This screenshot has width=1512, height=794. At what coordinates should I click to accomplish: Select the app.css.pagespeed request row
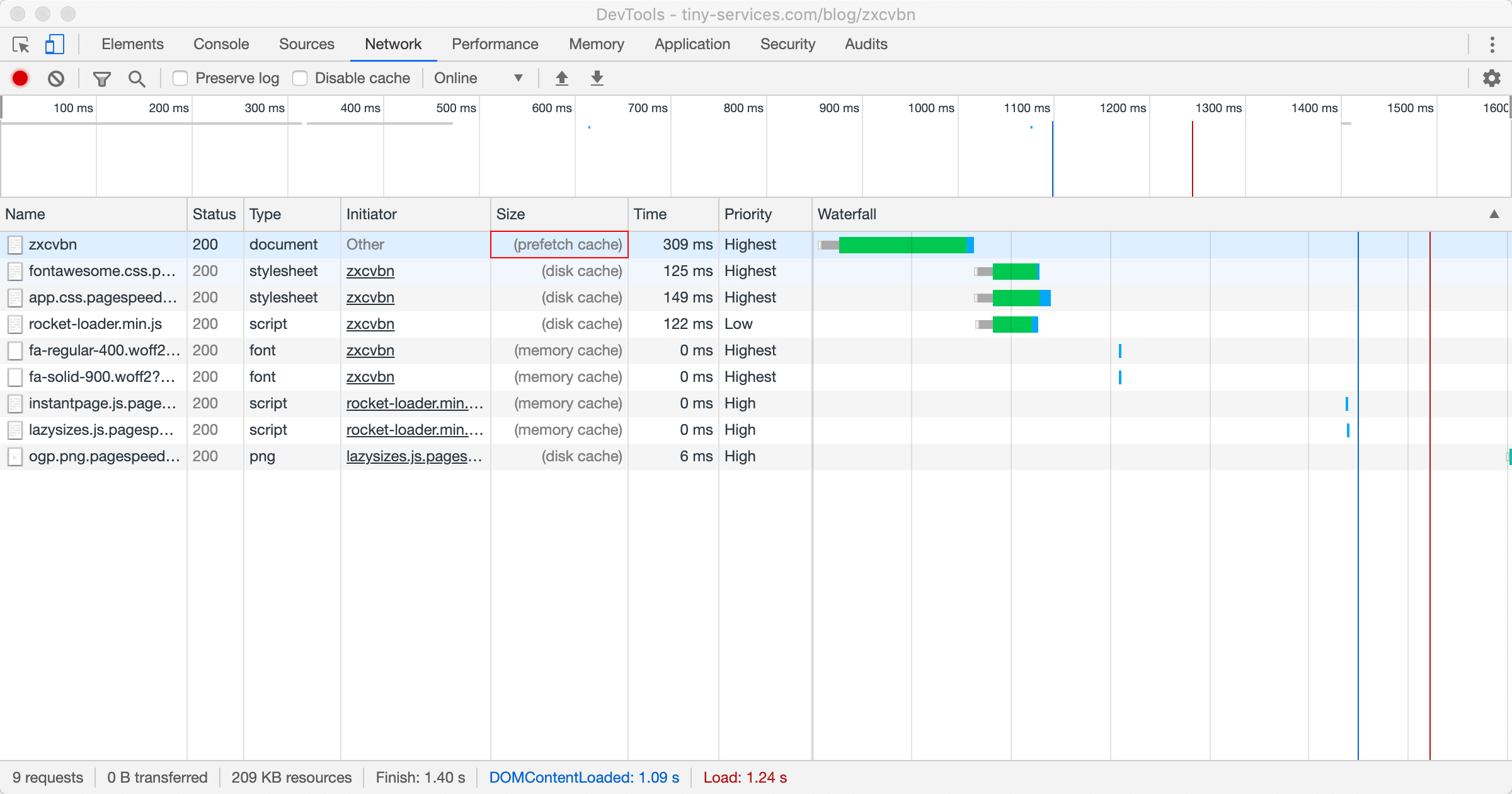point(102,297)
